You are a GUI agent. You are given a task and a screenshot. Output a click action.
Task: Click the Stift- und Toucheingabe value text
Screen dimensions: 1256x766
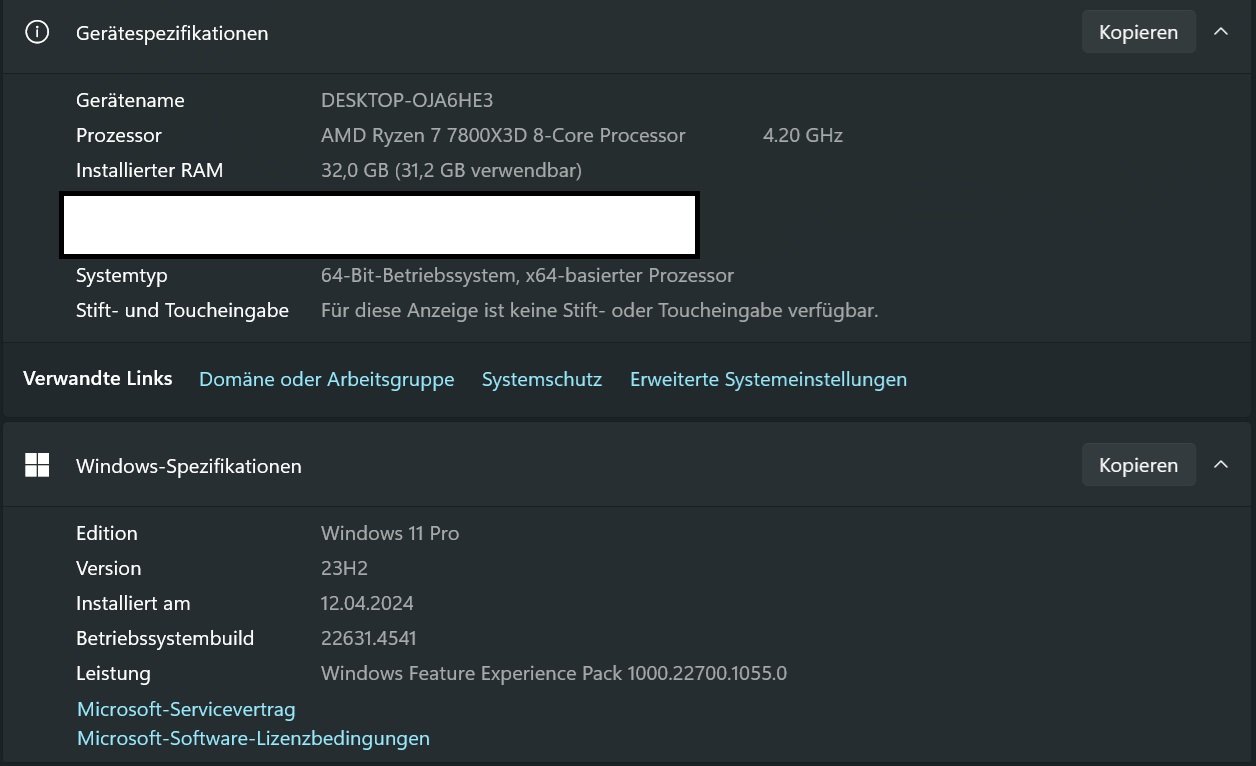click(x=599, y=310)
